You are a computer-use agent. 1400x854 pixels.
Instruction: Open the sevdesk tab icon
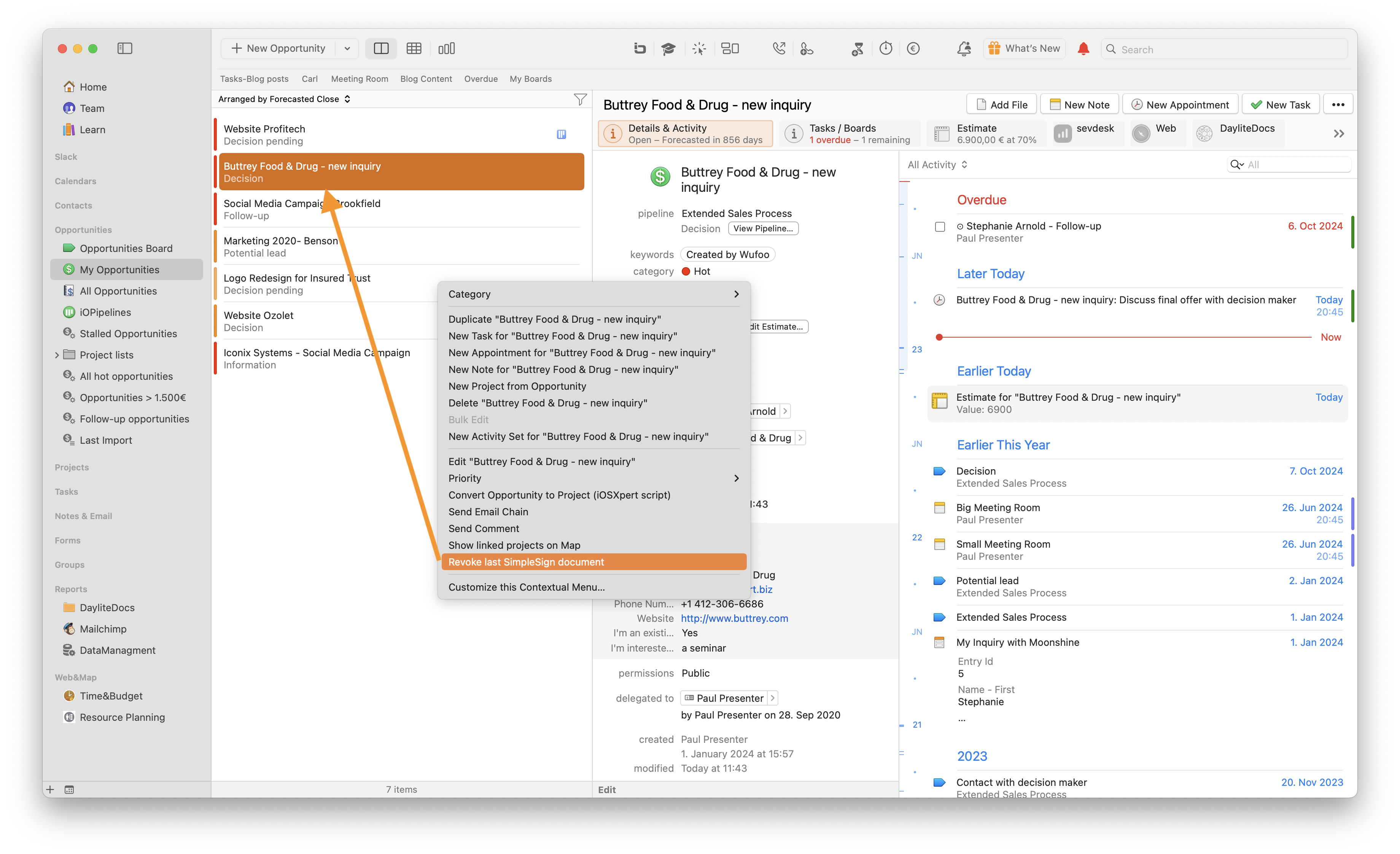[1063, 134]
